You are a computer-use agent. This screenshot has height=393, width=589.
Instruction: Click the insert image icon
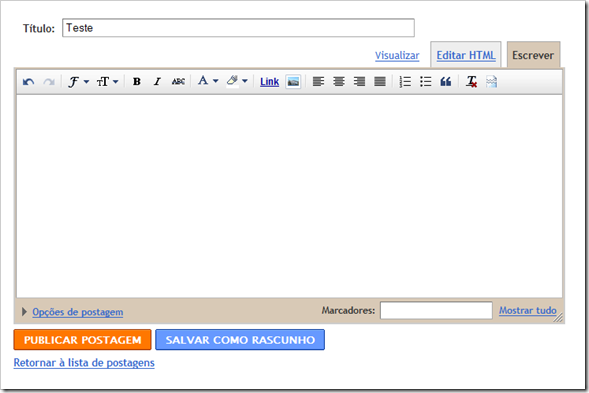point(293,82)
